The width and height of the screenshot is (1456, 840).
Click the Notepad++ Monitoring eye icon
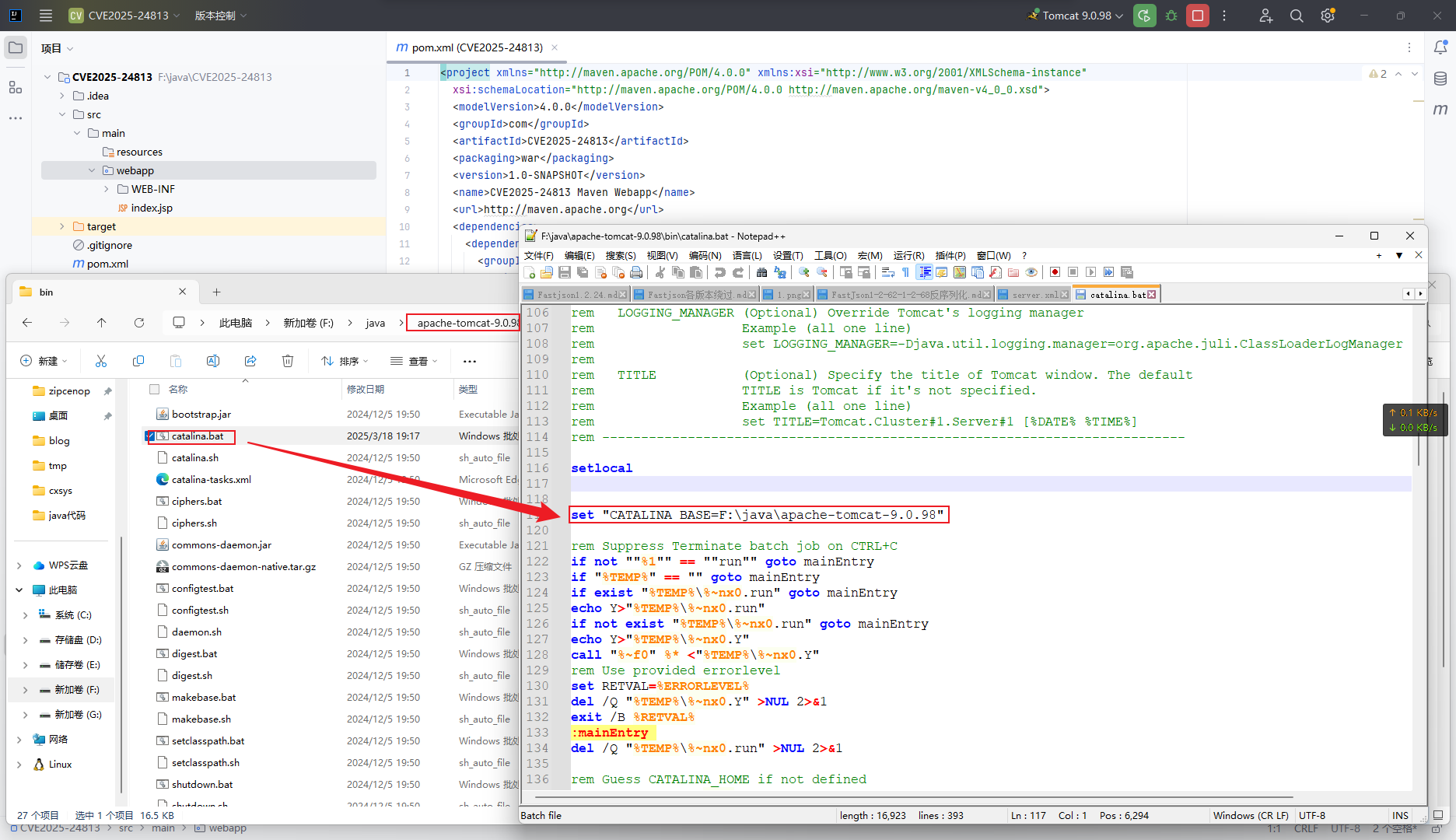tap(1031, 272)
